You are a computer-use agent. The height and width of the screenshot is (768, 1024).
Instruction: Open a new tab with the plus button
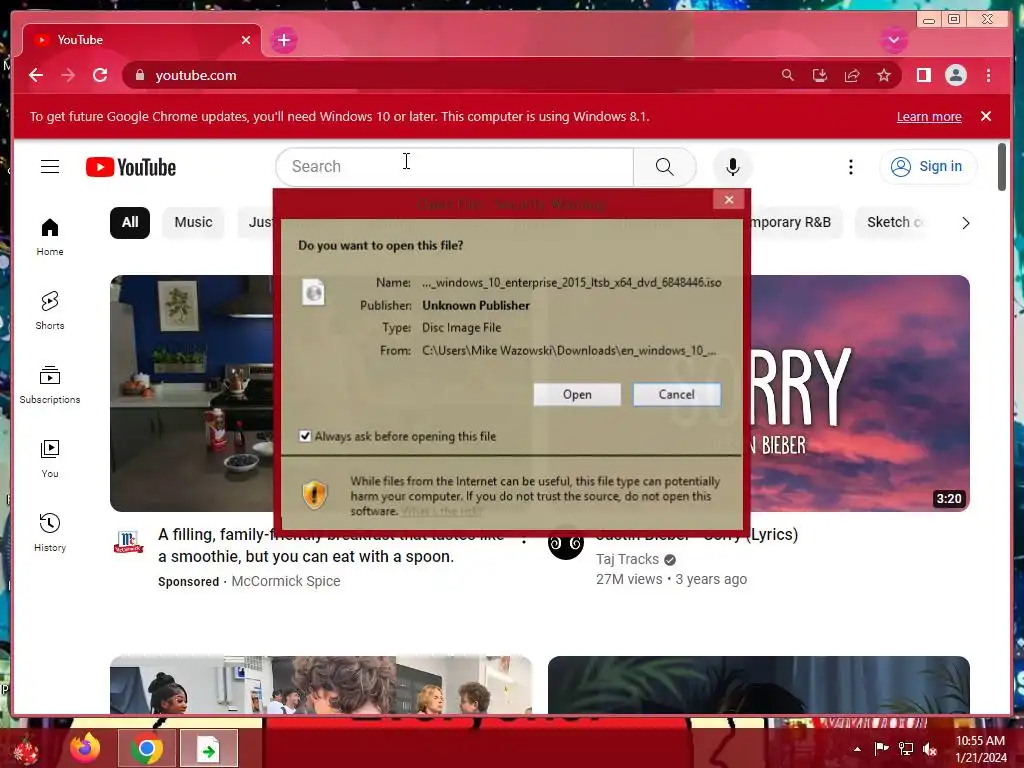pyautogui.click(x=283, y=40)
